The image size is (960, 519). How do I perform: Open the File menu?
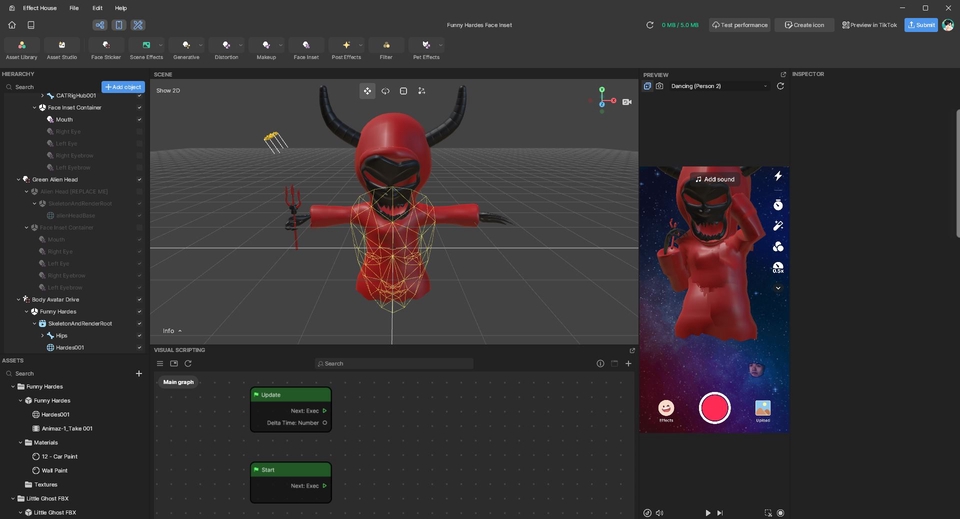pos(74,8)
